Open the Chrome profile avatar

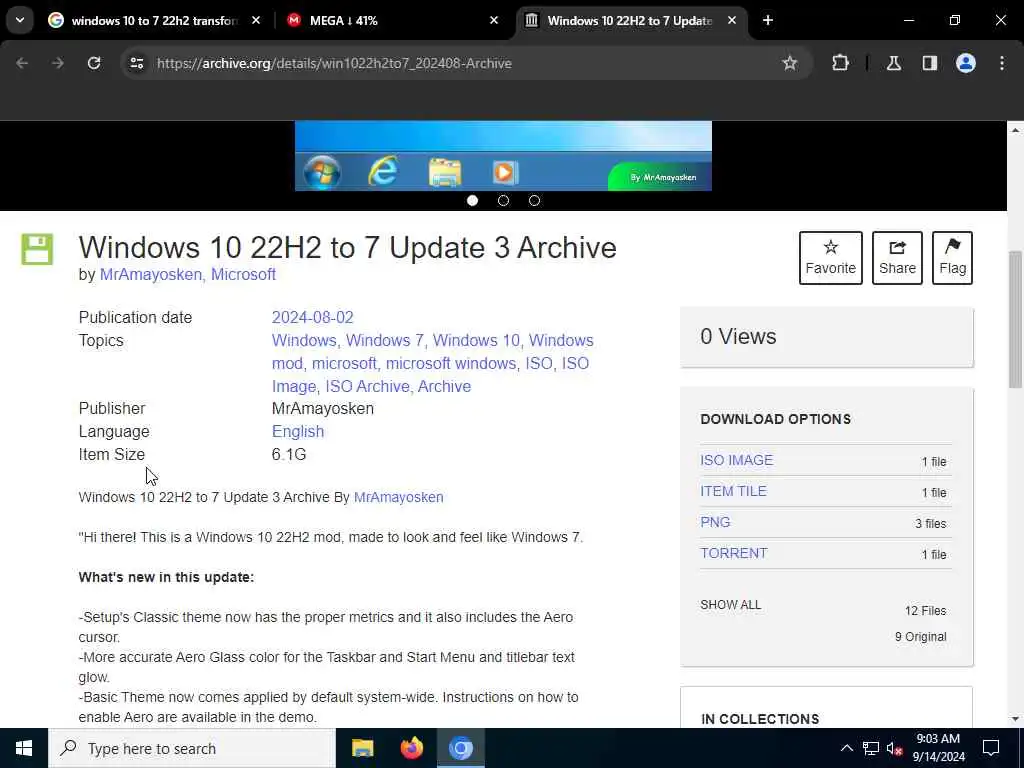coord(965,63)
